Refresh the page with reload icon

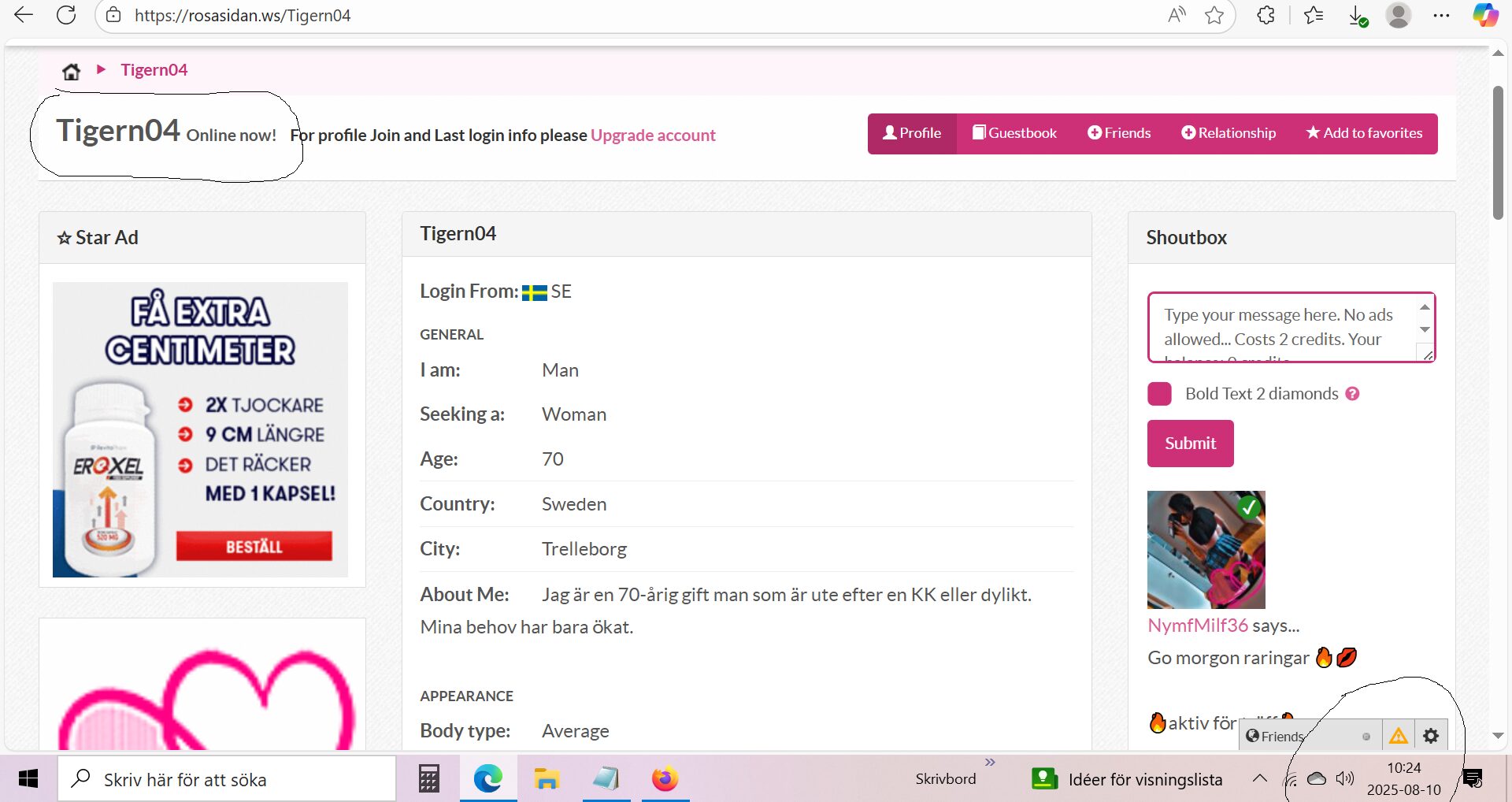[66, 15]
